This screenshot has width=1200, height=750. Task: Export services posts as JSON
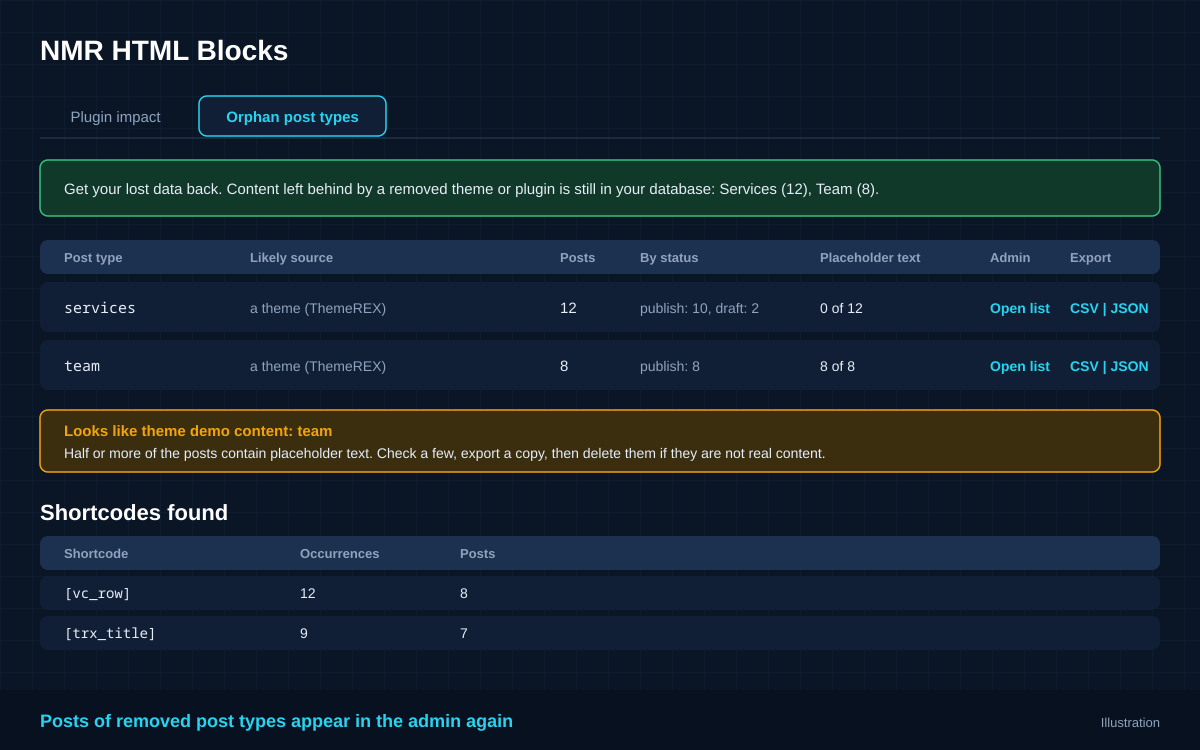[x=1129, y=308]
